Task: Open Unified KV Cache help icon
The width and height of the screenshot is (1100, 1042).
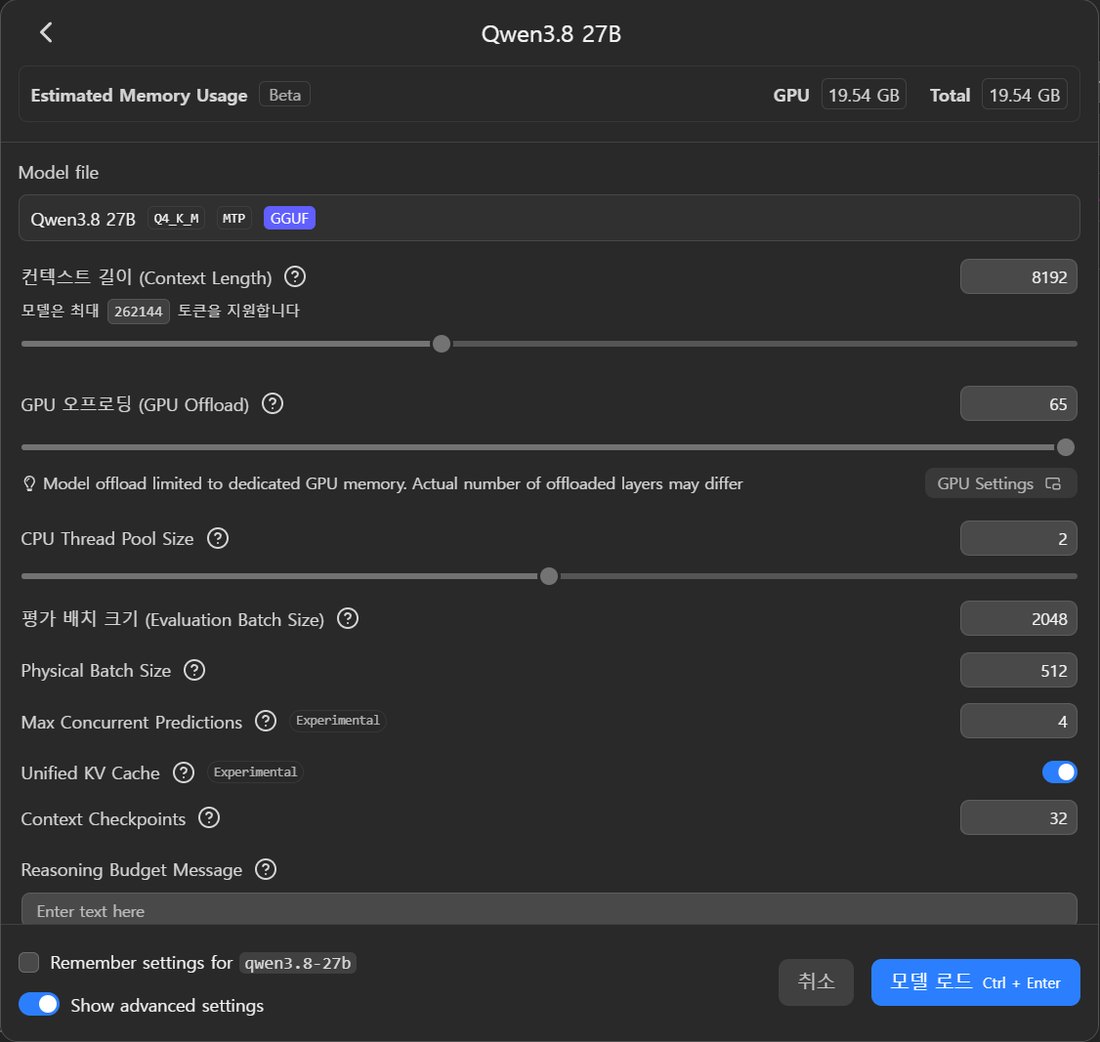Action: click(184, 773)
